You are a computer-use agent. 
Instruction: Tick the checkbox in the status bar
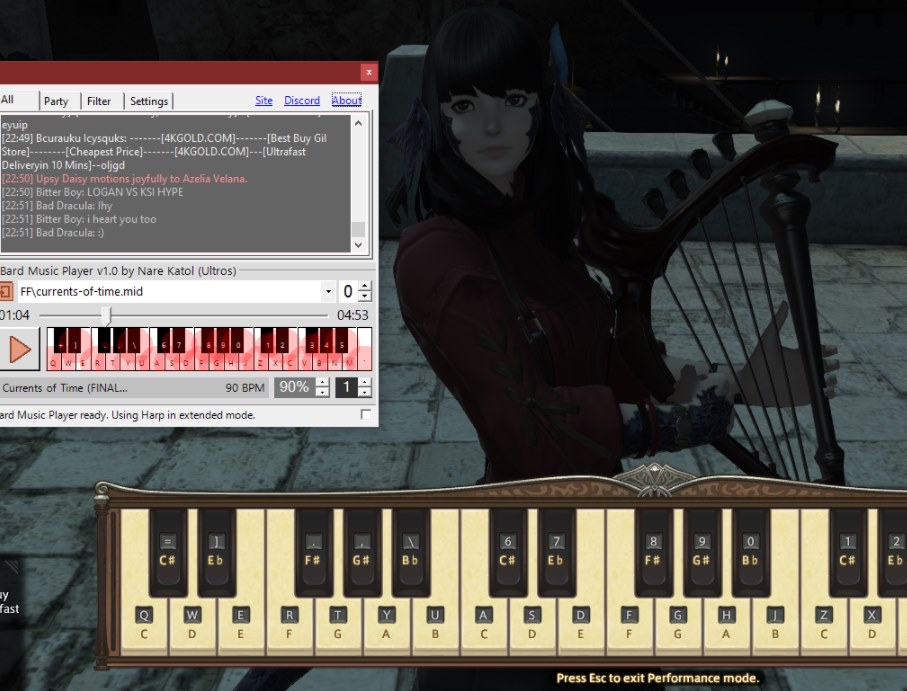(x=365, y=414)
